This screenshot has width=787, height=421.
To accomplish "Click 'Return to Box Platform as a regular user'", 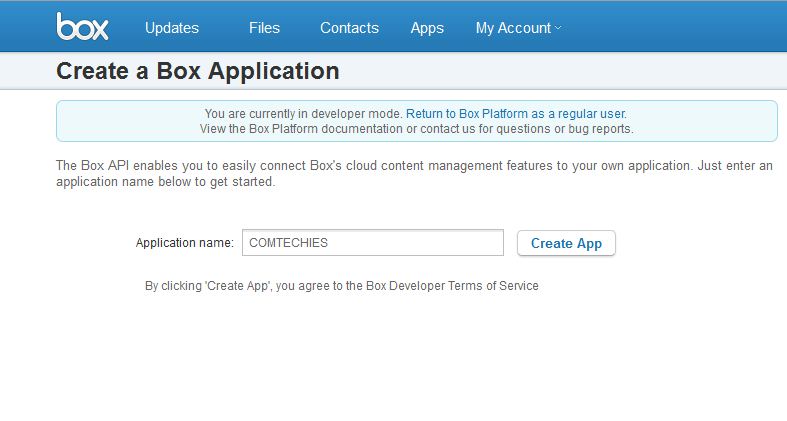I will click(x=516, y=114).
